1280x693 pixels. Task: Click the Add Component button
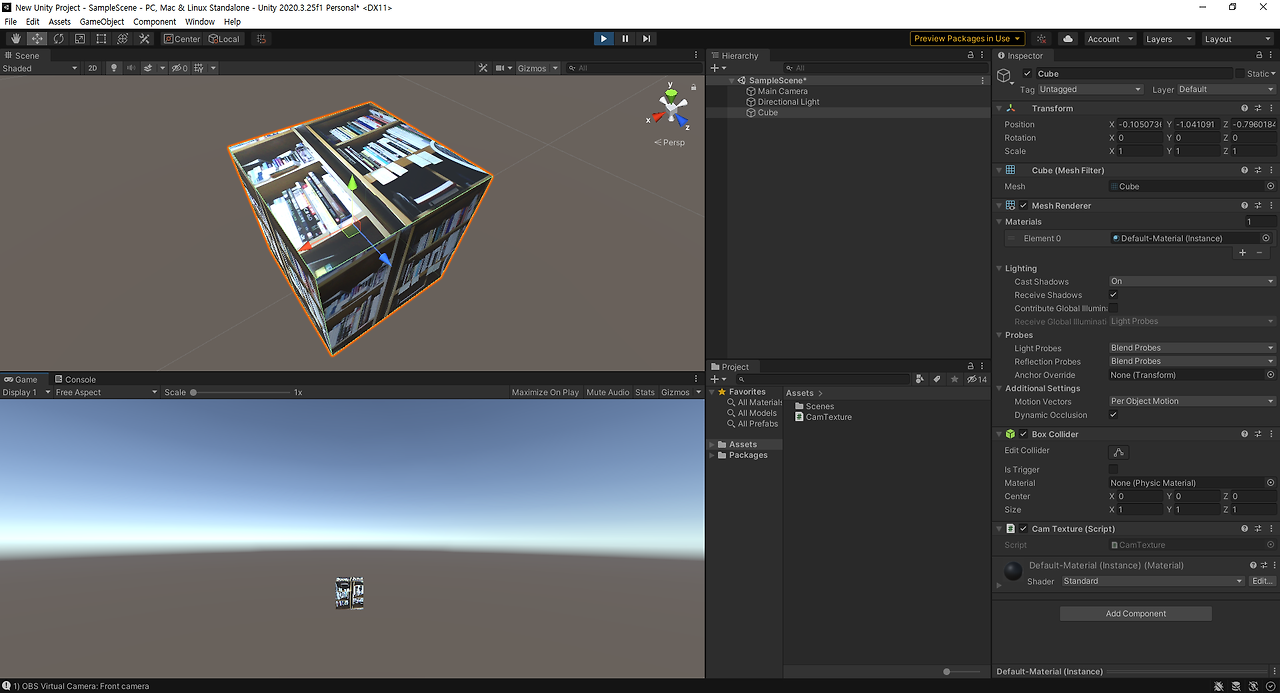coord(1135,613)
